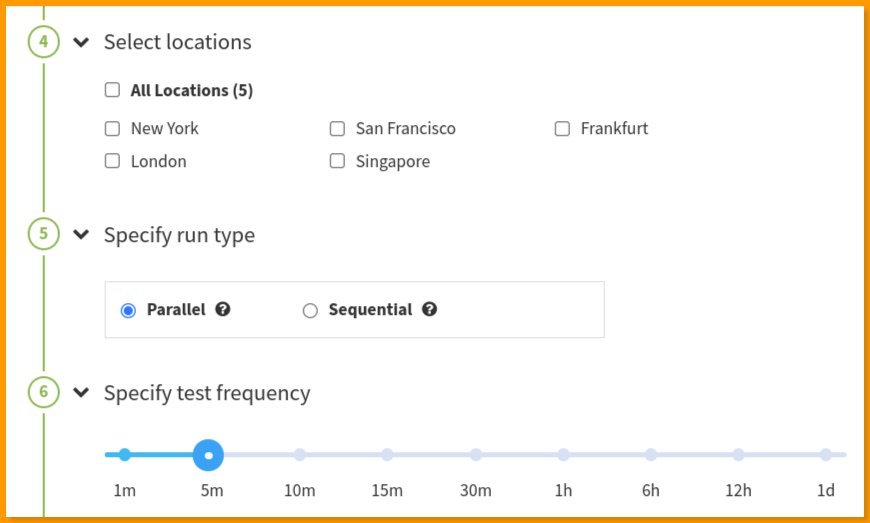
Task: Click the 1d frequency point on slider
Action: click(826, 455)
